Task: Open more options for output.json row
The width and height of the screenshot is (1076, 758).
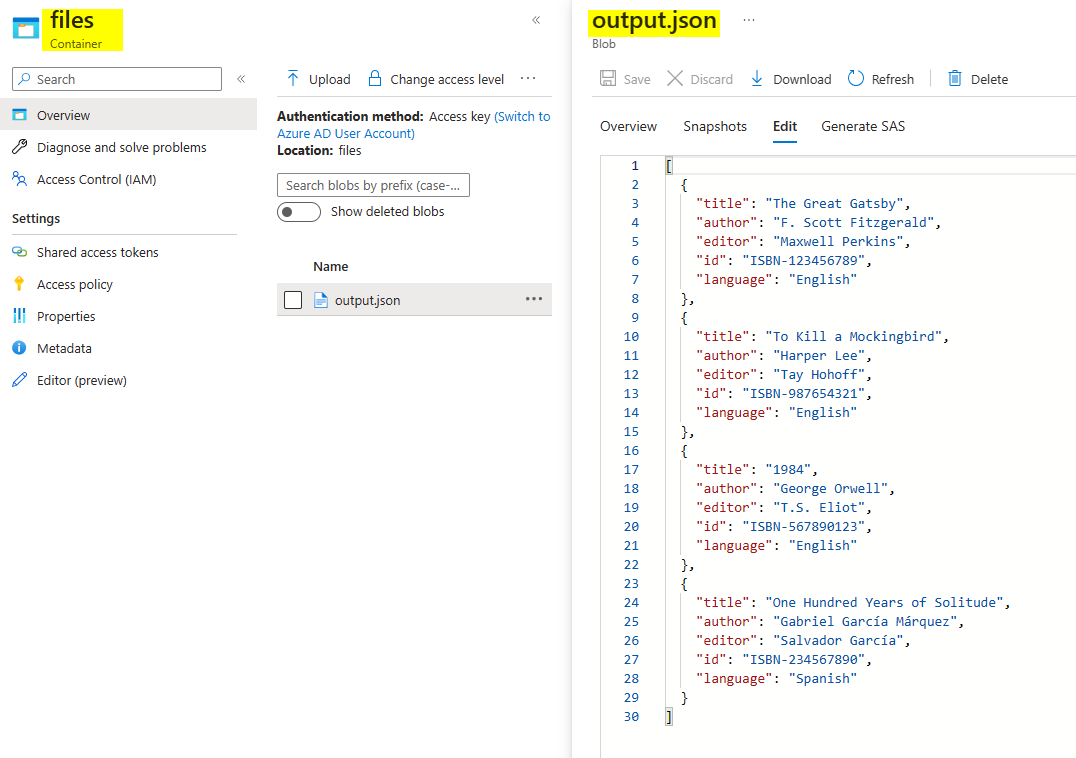Action: [534, 299]
